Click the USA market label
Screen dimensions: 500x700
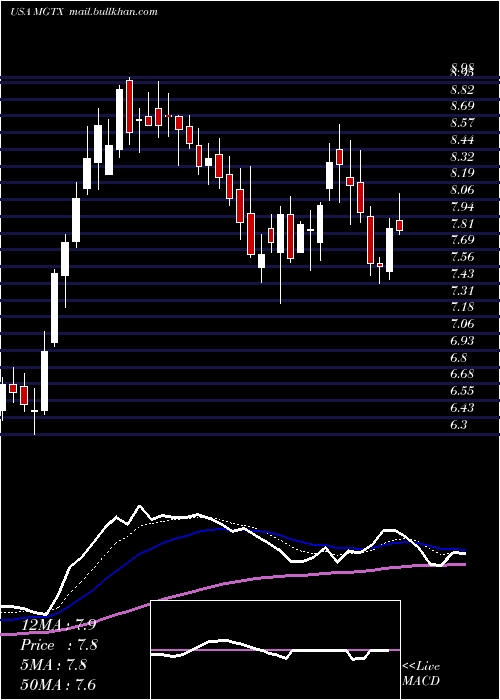click(19, 12)
